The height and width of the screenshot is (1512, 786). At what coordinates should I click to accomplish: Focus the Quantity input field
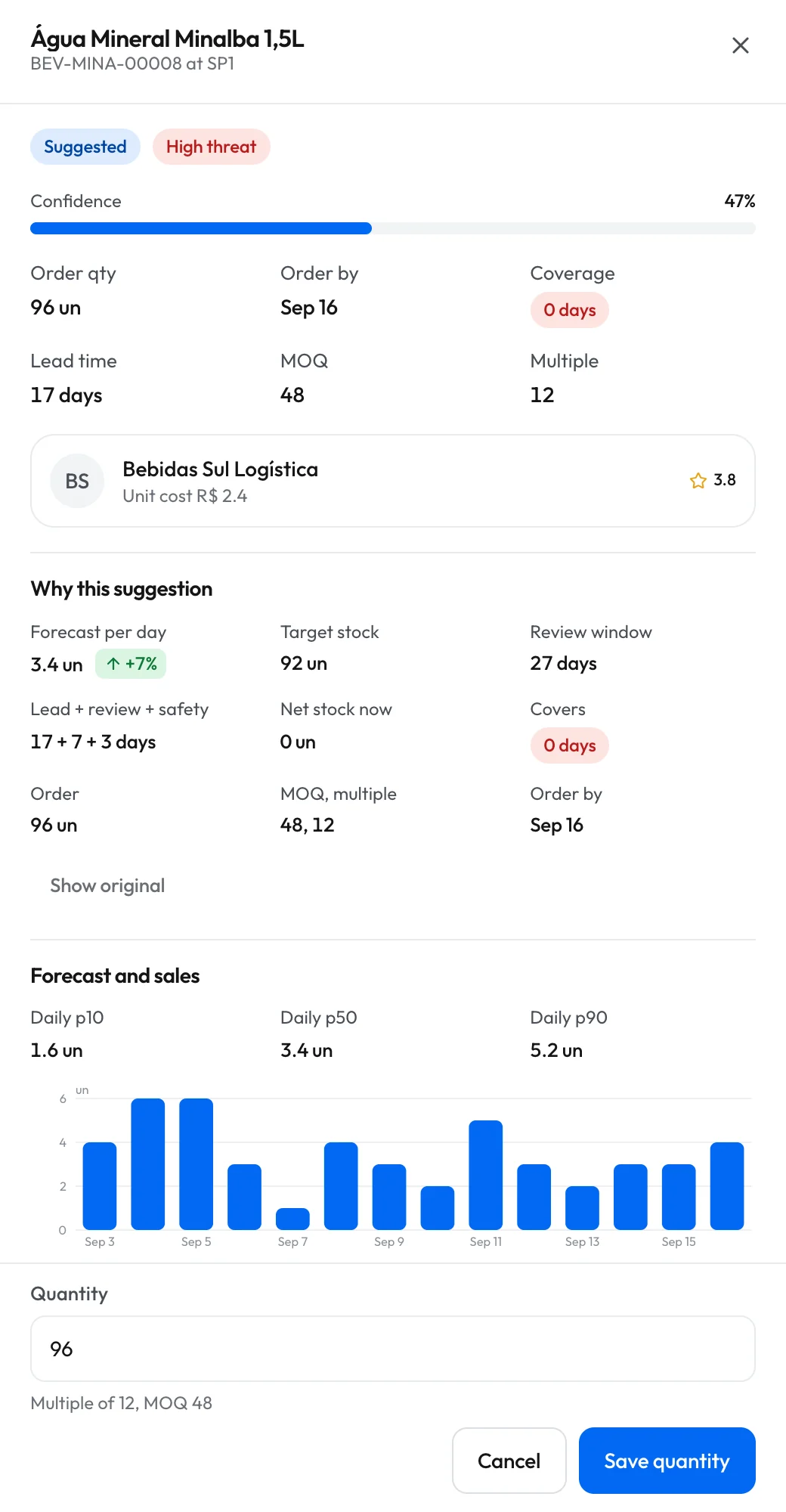coord(393,1349)
